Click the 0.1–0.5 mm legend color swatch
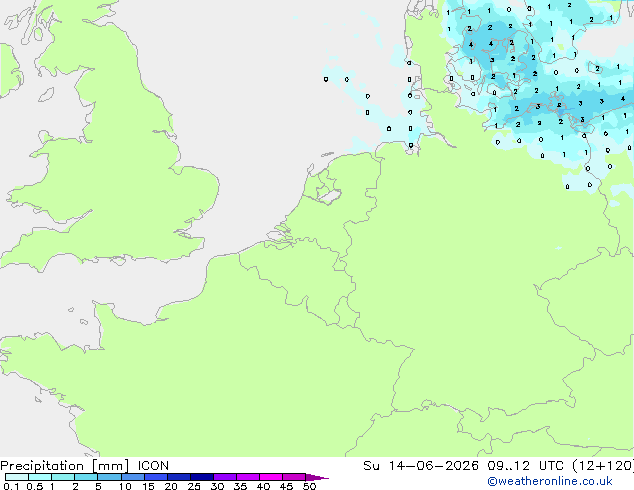Viewport: 634px width, 490px height. coord(17,477)
